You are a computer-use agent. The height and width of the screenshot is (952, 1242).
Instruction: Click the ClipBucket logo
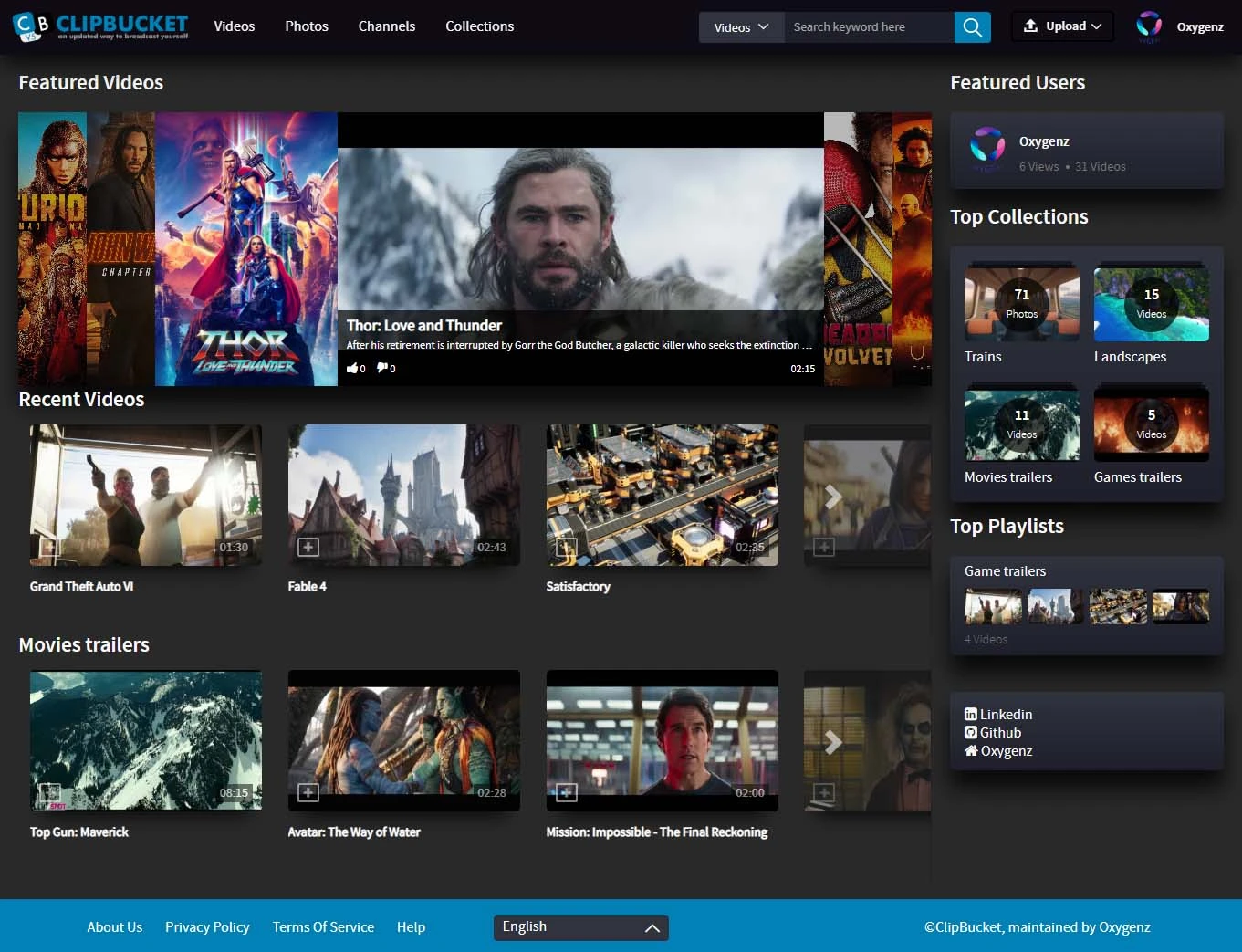click(x=100, y=26)
